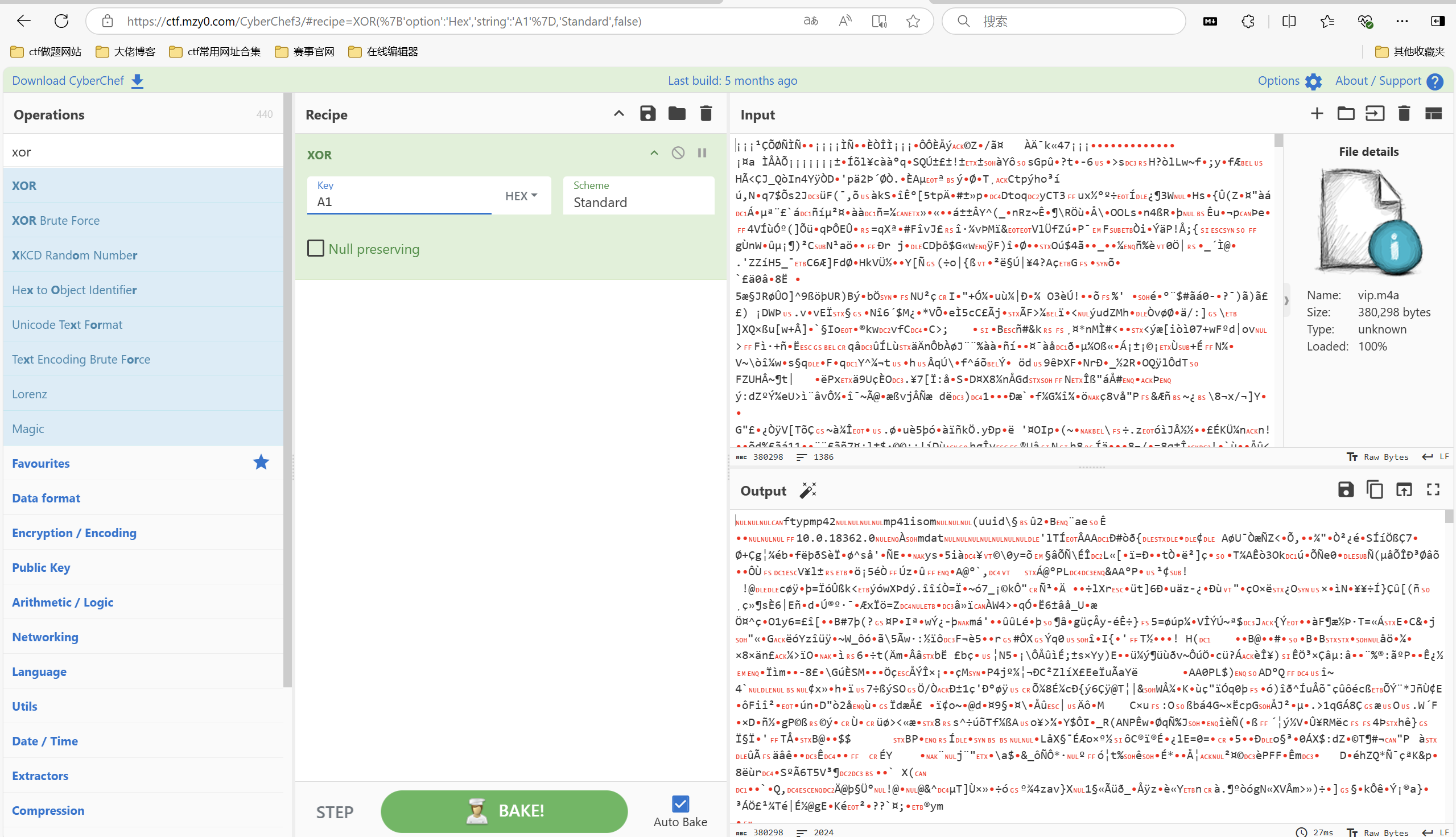Image resolution: width=1456 pixels, height=837 pixels.
Task: Collapse the File details panel with its arrow
Action: [x=1286, y=300]
